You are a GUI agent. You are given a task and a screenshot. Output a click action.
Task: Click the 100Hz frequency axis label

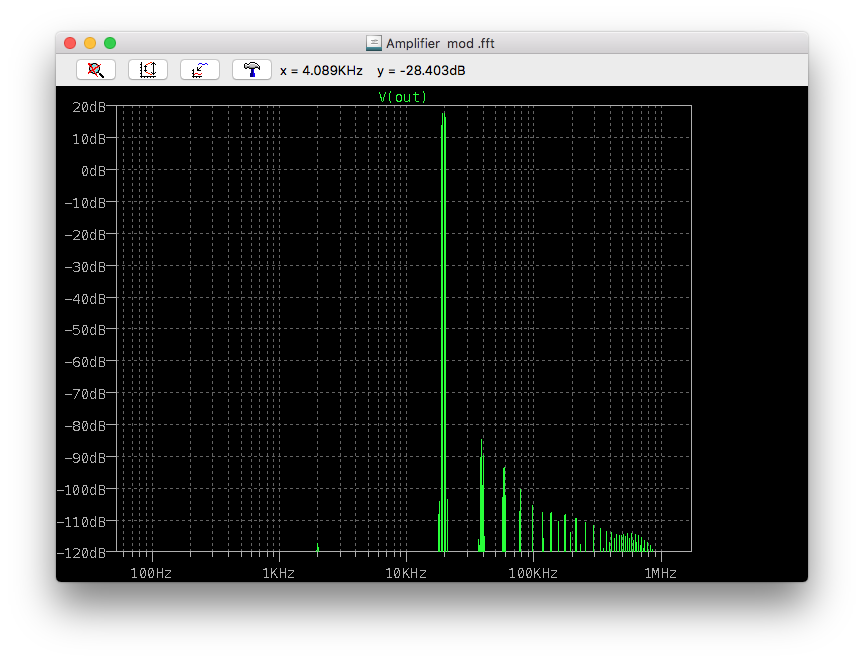coord(151,573)
